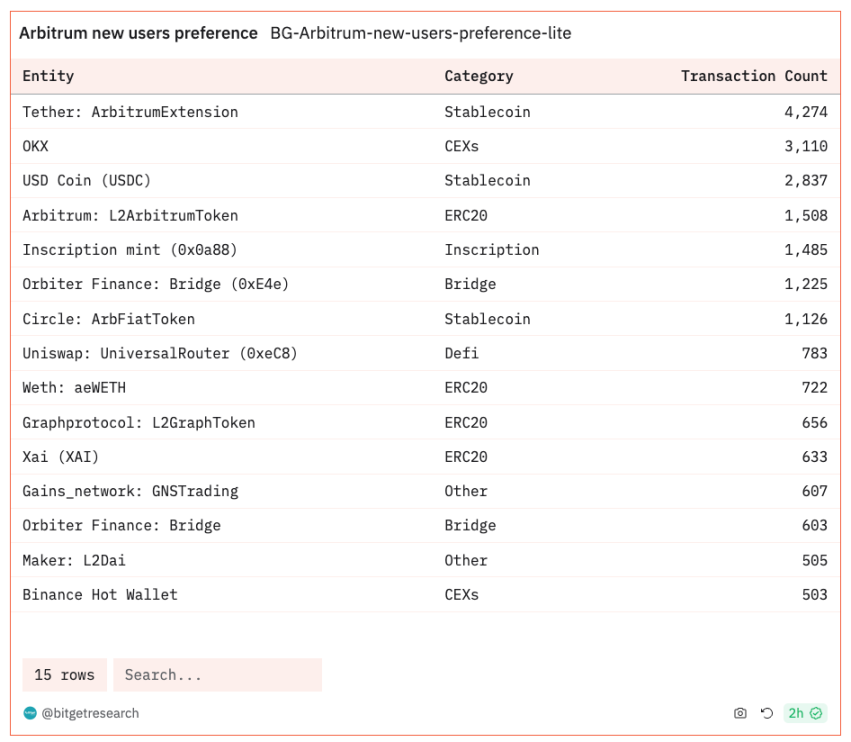The height and width of the screenshot is (742, 851).
Task: Select the OKX entity cell
Action: click(35, 146)
